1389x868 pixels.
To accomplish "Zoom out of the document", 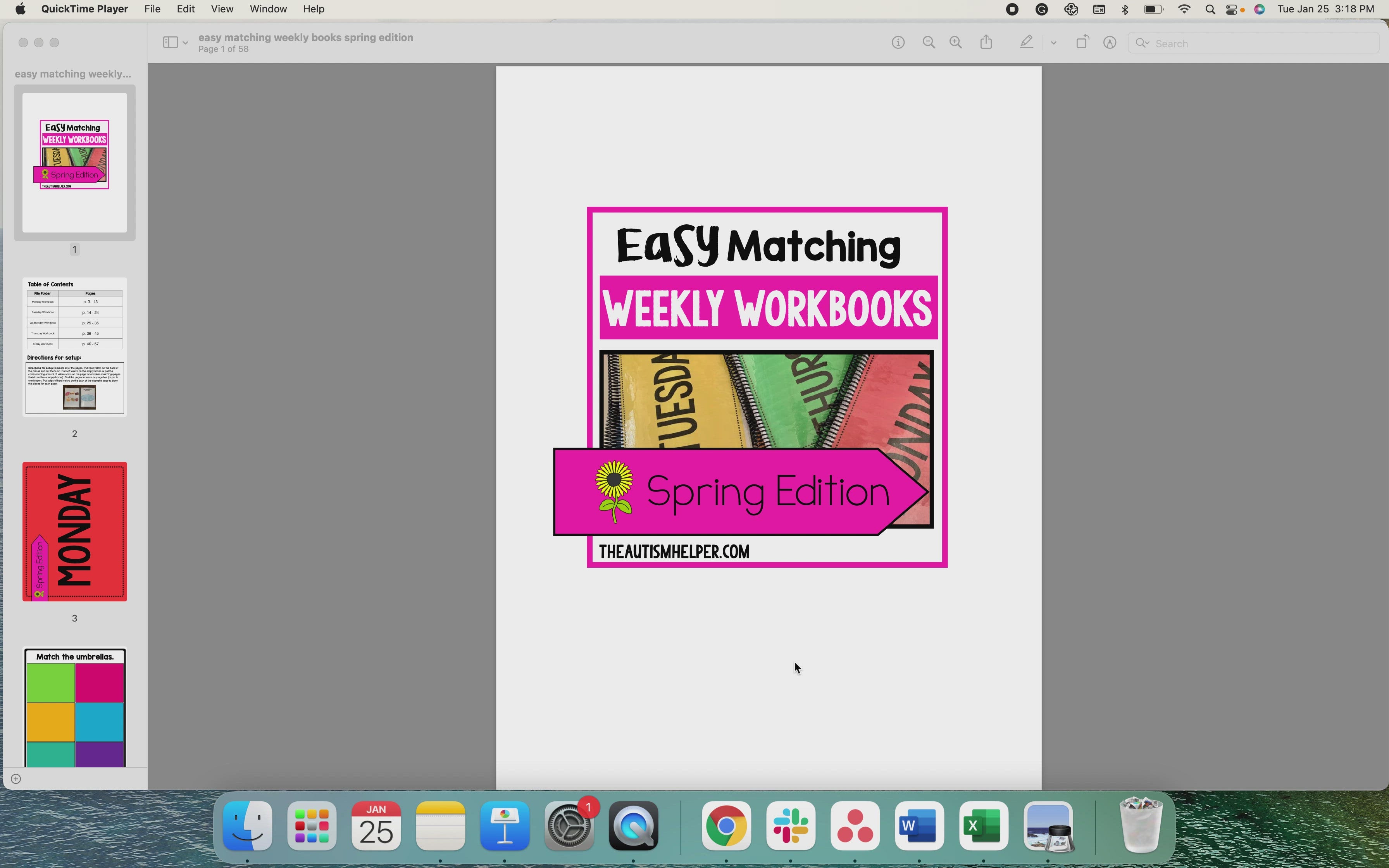I will pyautogui.click(x=928, y=42).
